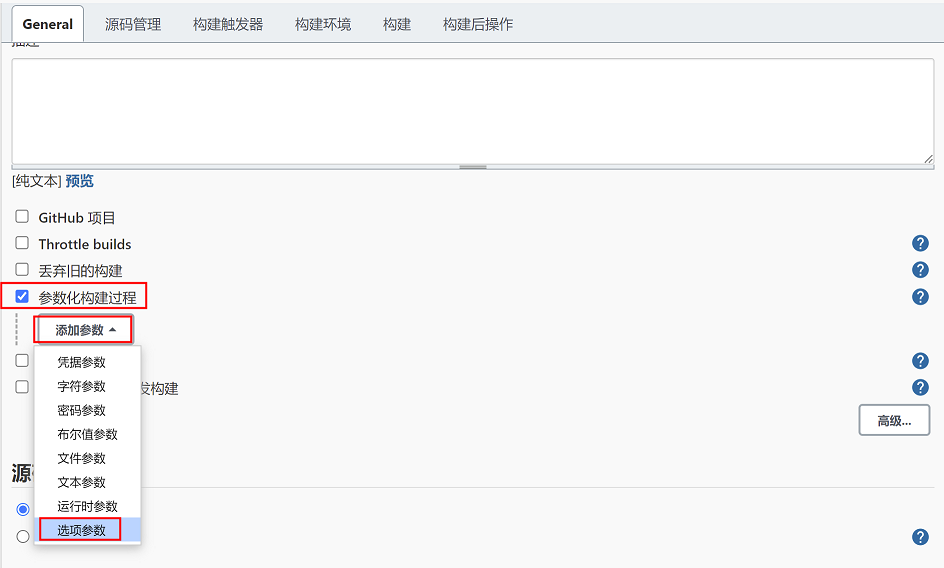
Task: Click the 预览 link
Action: tap(79, 181)
